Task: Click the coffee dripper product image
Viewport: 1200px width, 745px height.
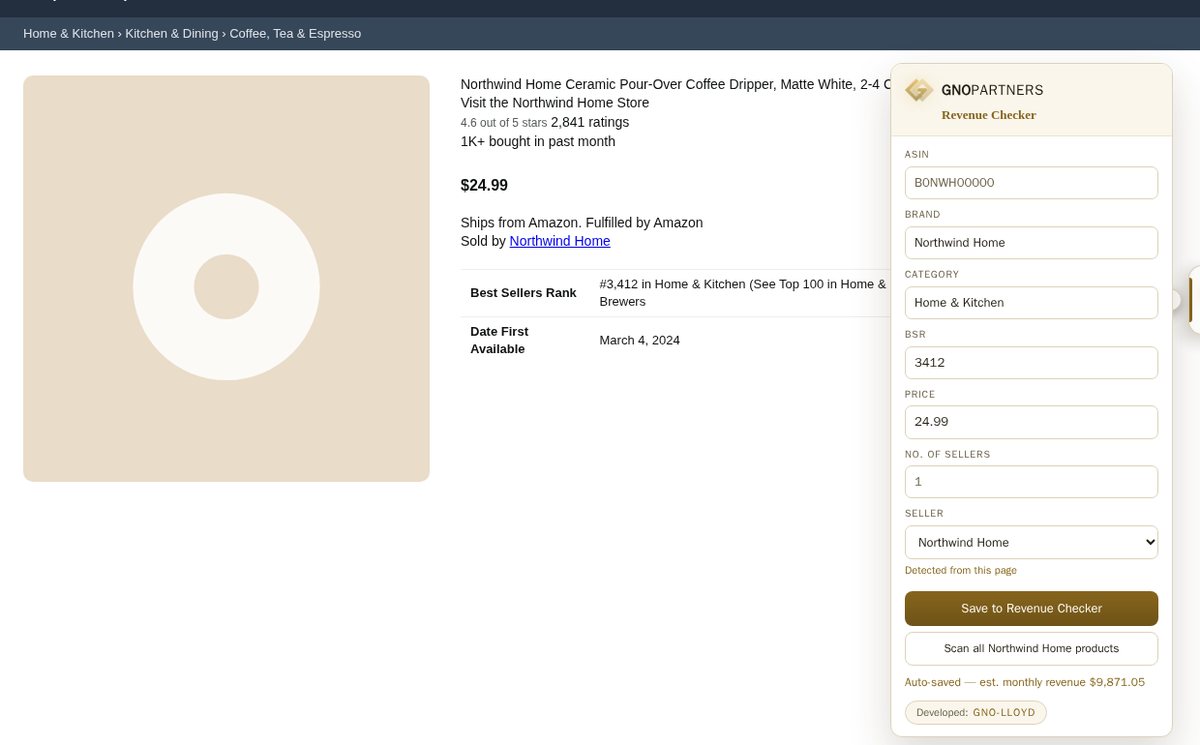Action: tap(226, 278)
